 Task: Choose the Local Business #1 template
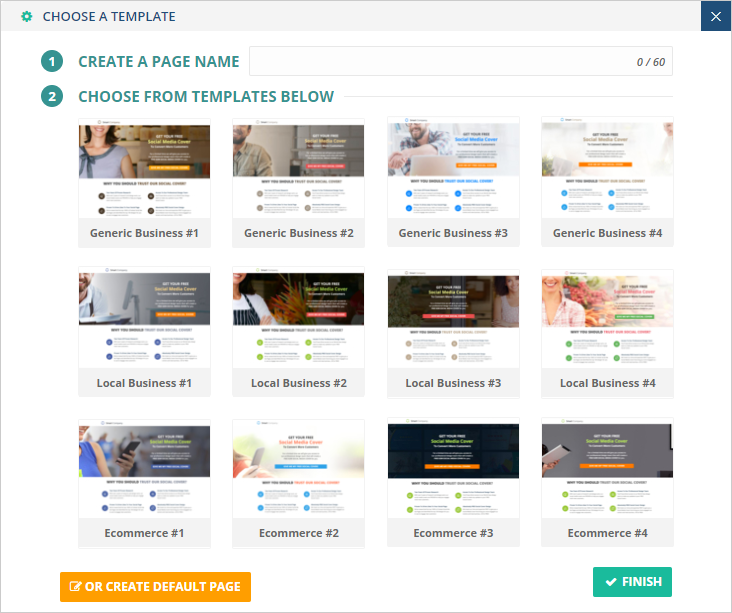pos(144,319)
